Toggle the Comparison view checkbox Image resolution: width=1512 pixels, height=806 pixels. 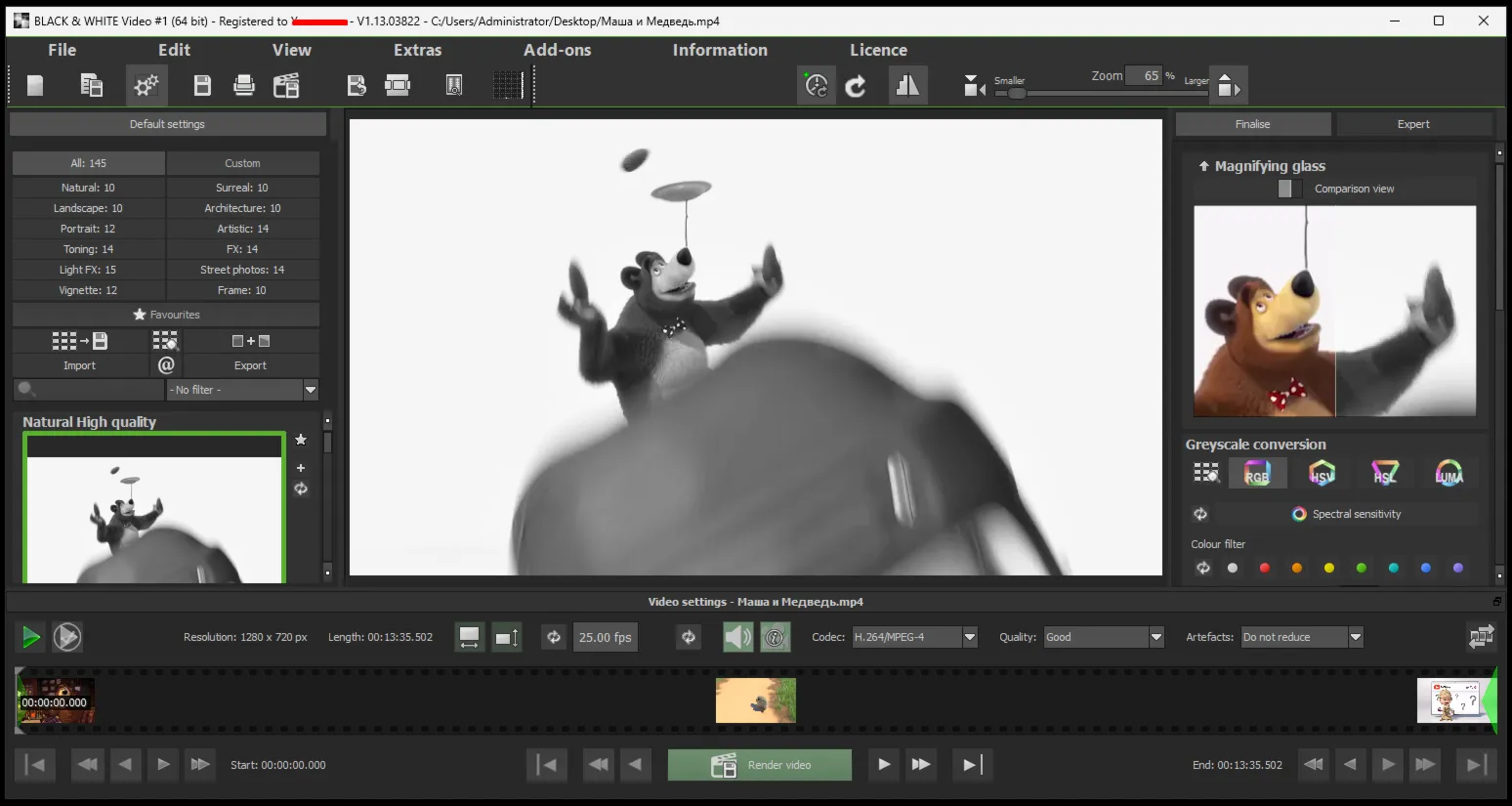tap(1290, 189)
